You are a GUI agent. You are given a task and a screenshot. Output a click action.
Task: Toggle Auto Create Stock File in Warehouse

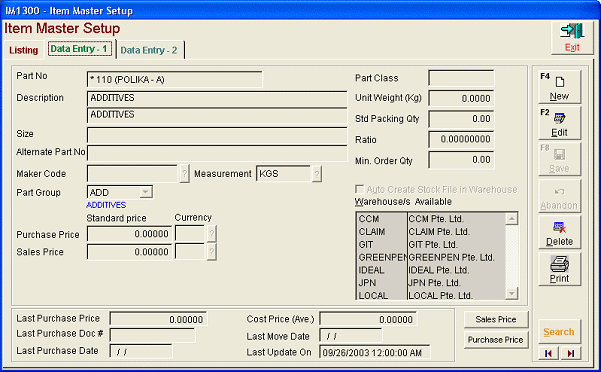360,189
